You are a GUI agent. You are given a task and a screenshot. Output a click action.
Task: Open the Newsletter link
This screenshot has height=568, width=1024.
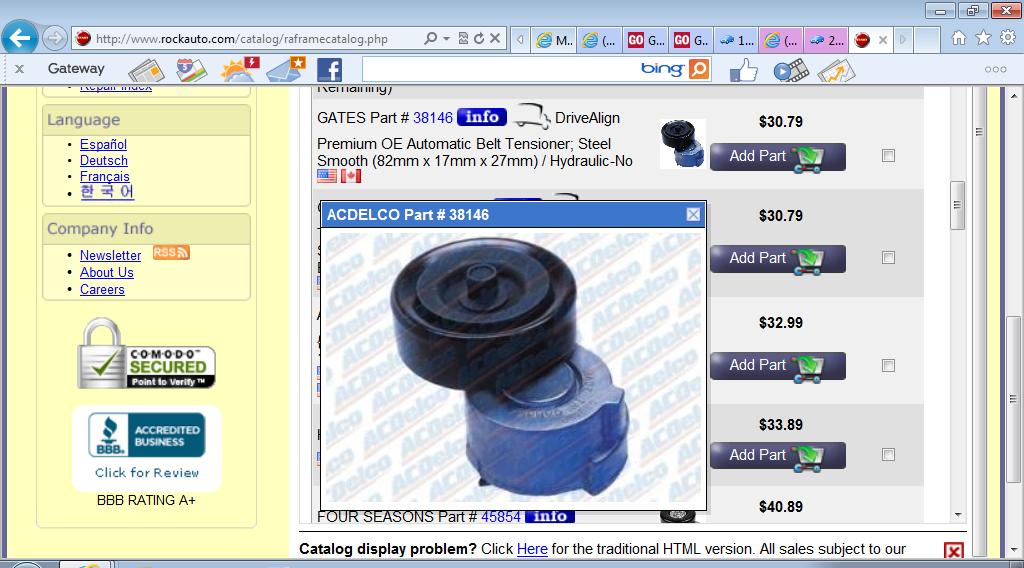tap(110, 255)
